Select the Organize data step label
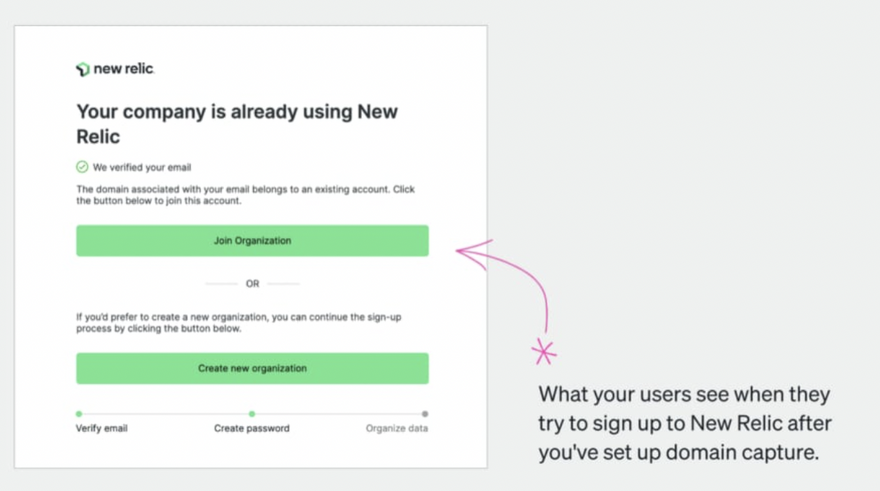Viewport: 880px width, 491px height. click(397, 428)
